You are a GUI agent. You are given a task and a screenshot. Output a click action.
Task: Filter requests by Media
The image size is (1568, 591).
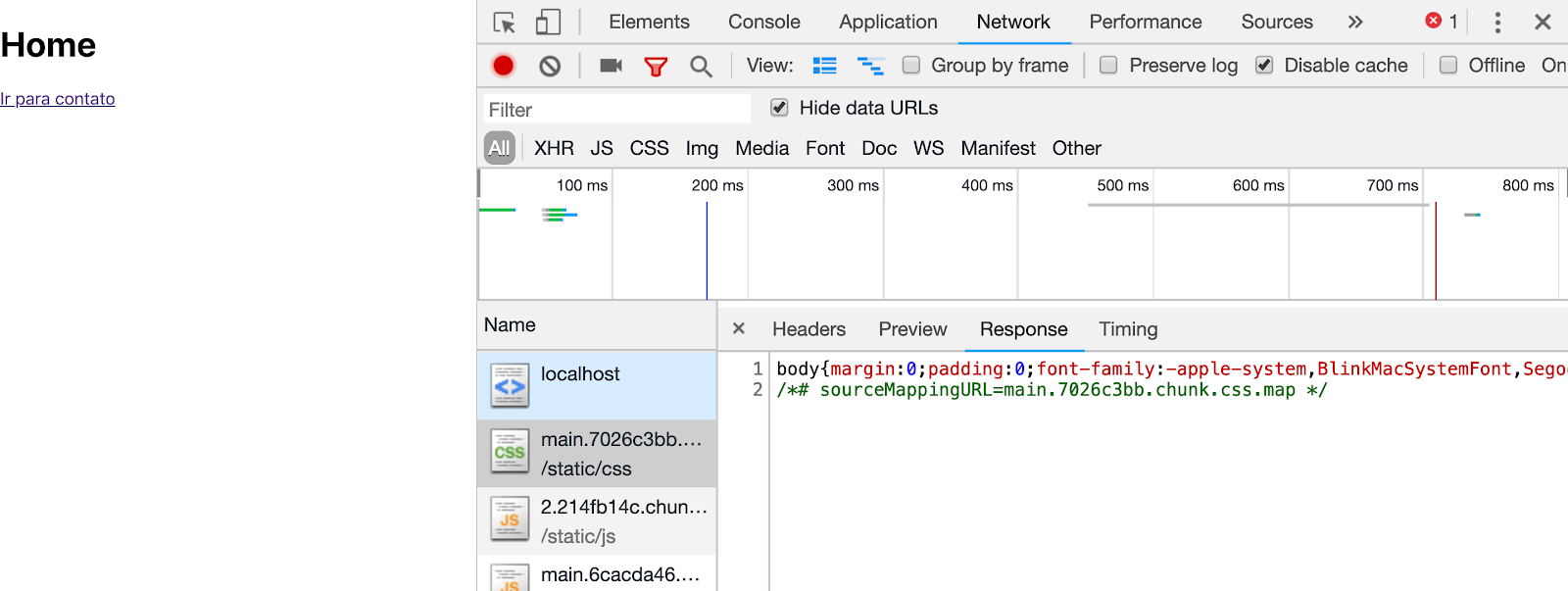761,148
